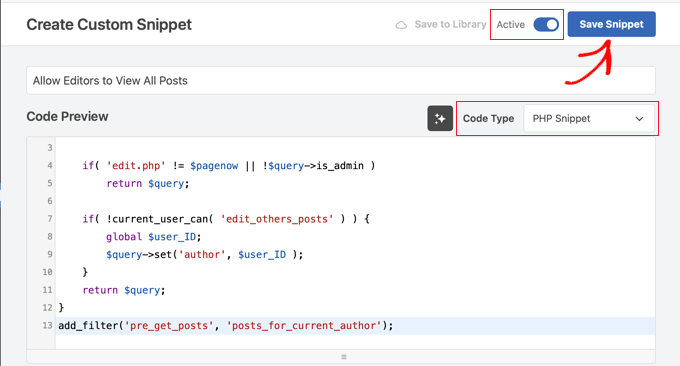Screen dimensions: 680x366
Task: Click the $query->set code on line 9
Action: tap(205, 255)
